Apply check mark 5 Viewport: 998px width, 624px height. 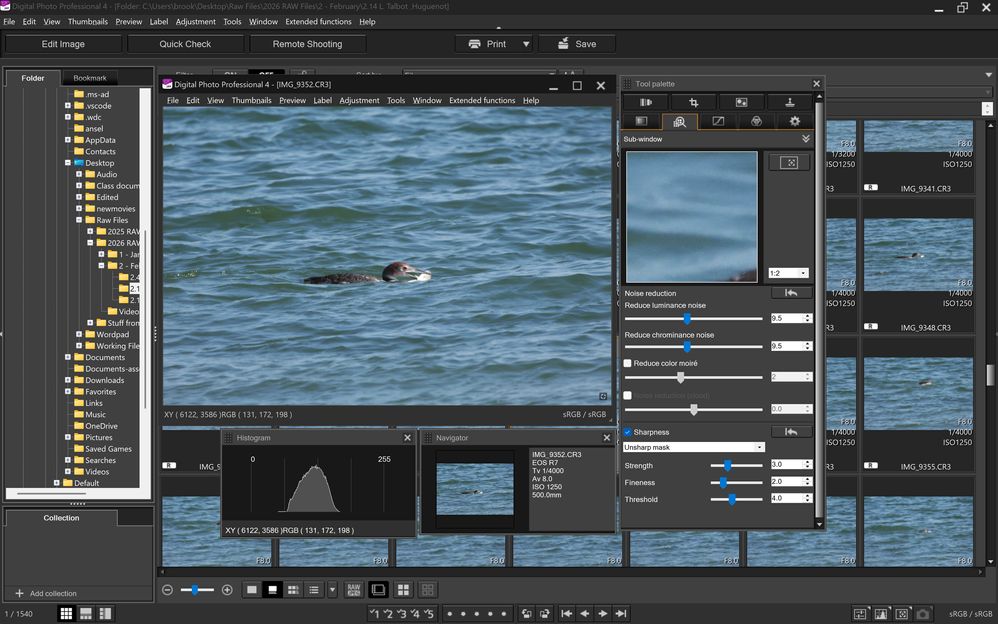tap(429, 614)
